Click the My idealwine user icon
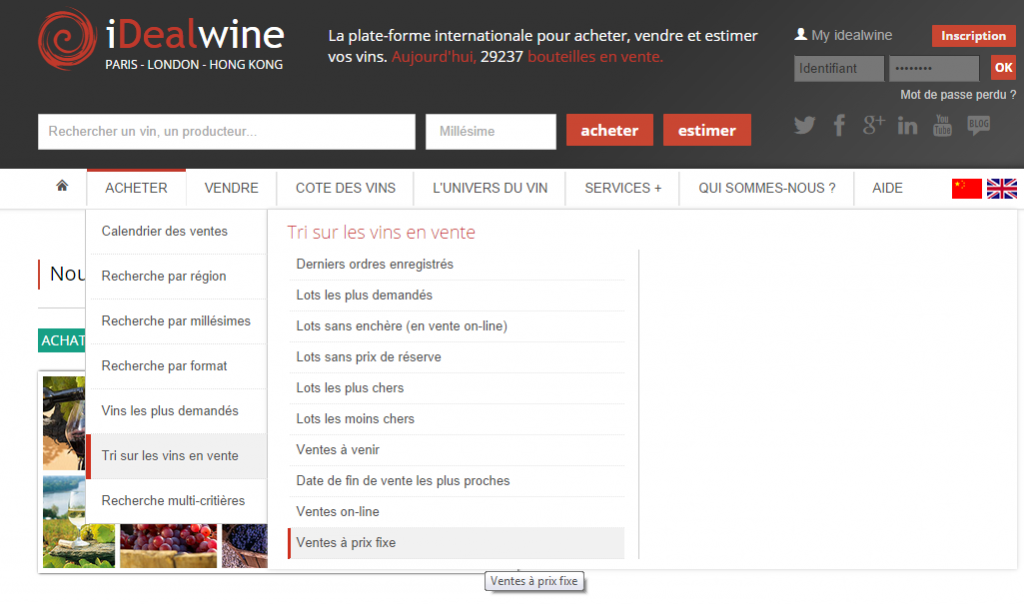This screenshot has height=605, width=1024. click(x=801, y=34)
